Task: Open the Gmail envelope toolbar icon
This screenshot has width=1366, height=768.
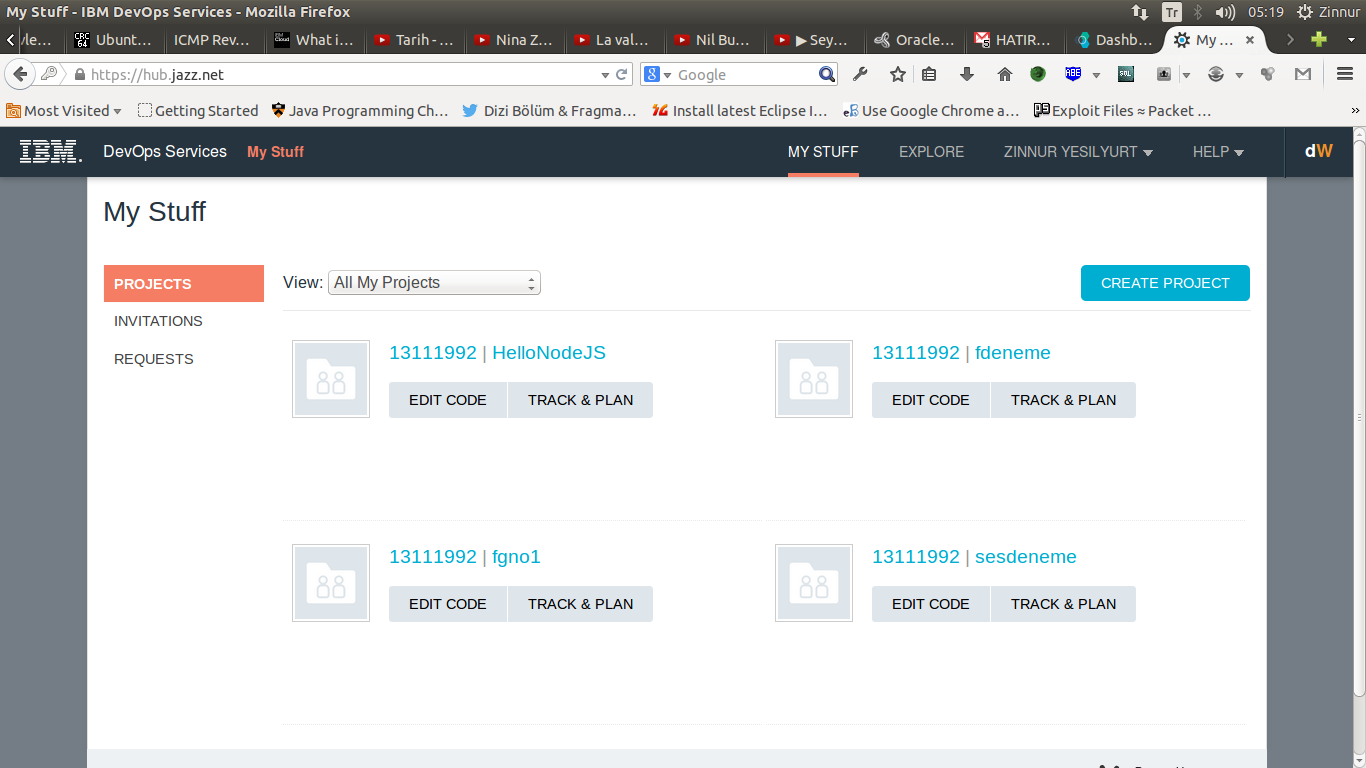Action: [1302, 74]
